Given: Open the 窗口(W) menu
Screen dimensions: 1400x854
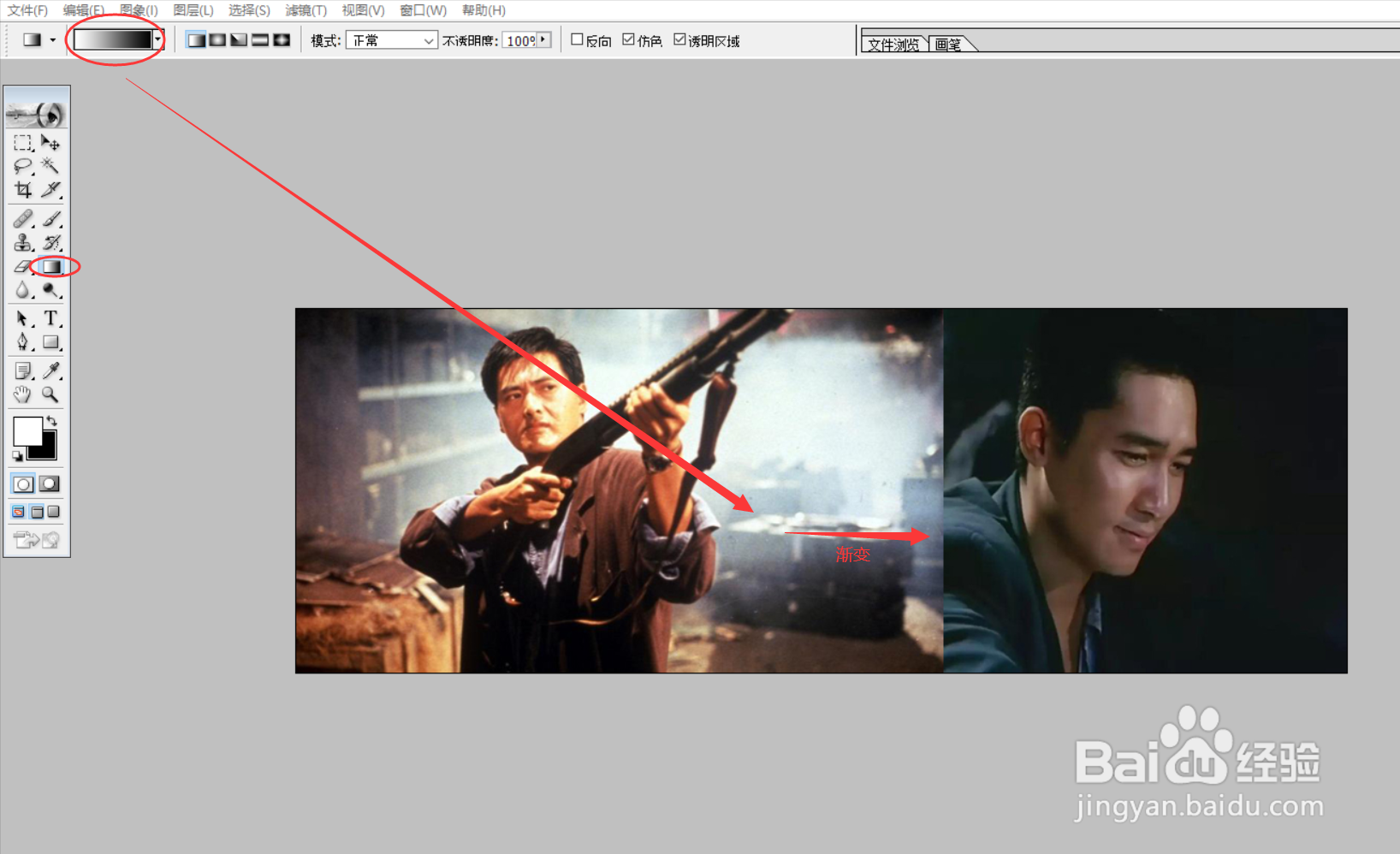Looking at the screenshot, I should pyautogui.click(x=423, y=10).
